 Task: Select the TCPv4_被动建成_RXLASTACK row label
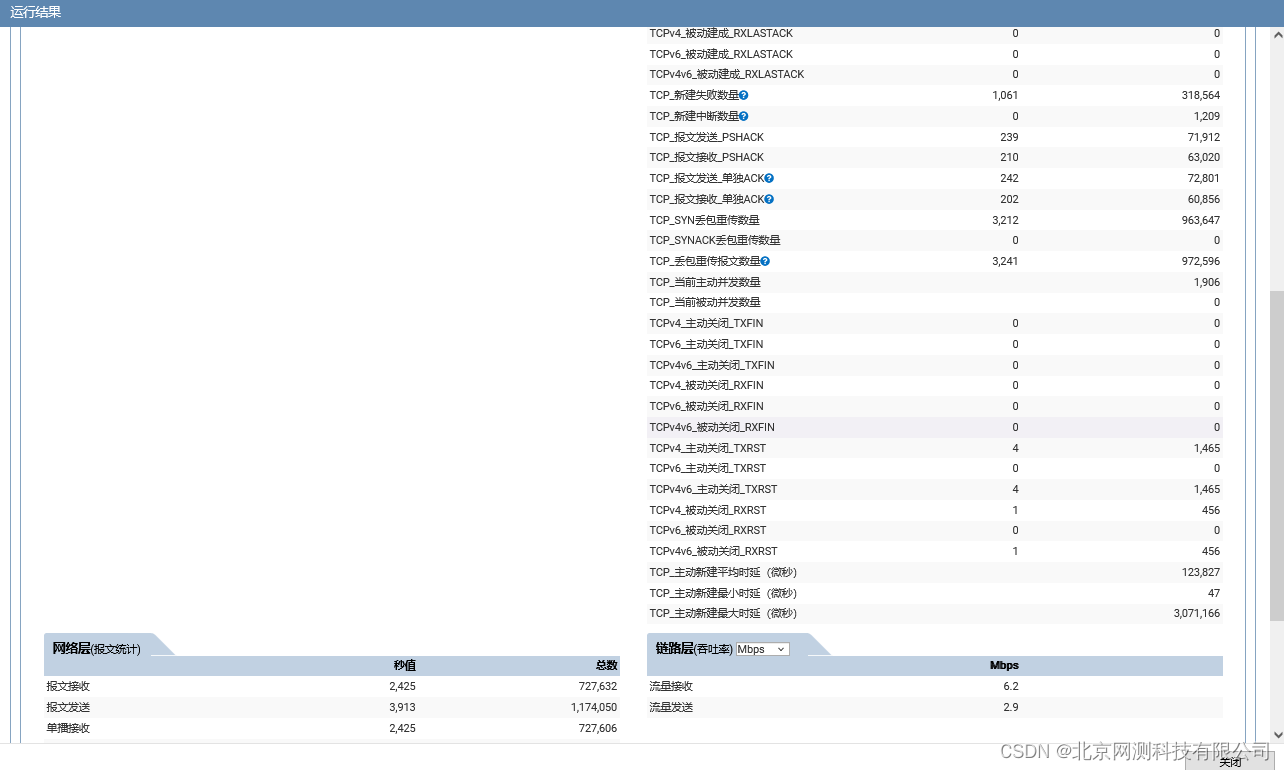tap(721, 33)
